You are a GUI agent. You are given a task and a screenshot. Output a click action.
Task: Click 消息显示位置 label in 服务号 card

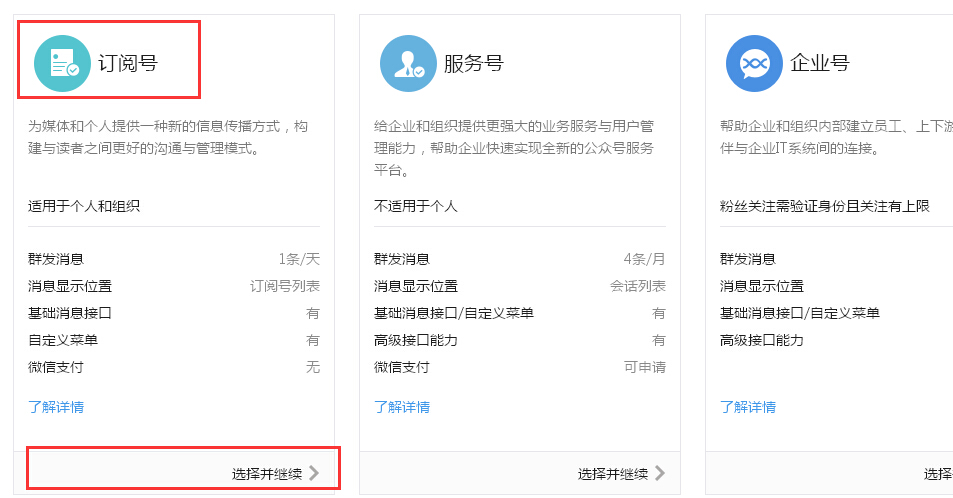(x=416, y=286)
